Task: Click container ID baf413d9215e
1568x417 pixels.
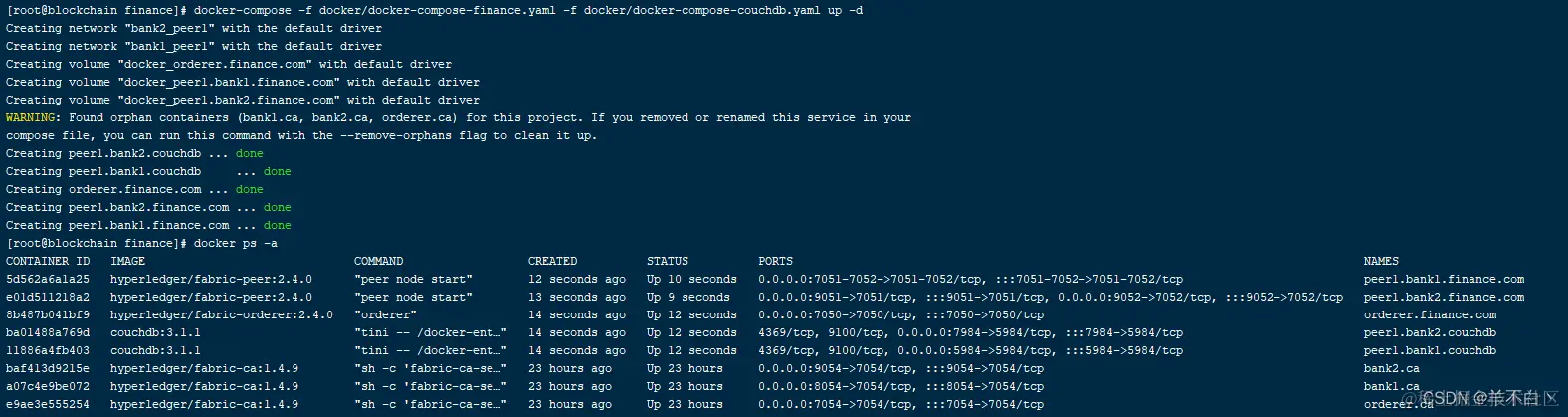Action: click(x=48, y=368)
